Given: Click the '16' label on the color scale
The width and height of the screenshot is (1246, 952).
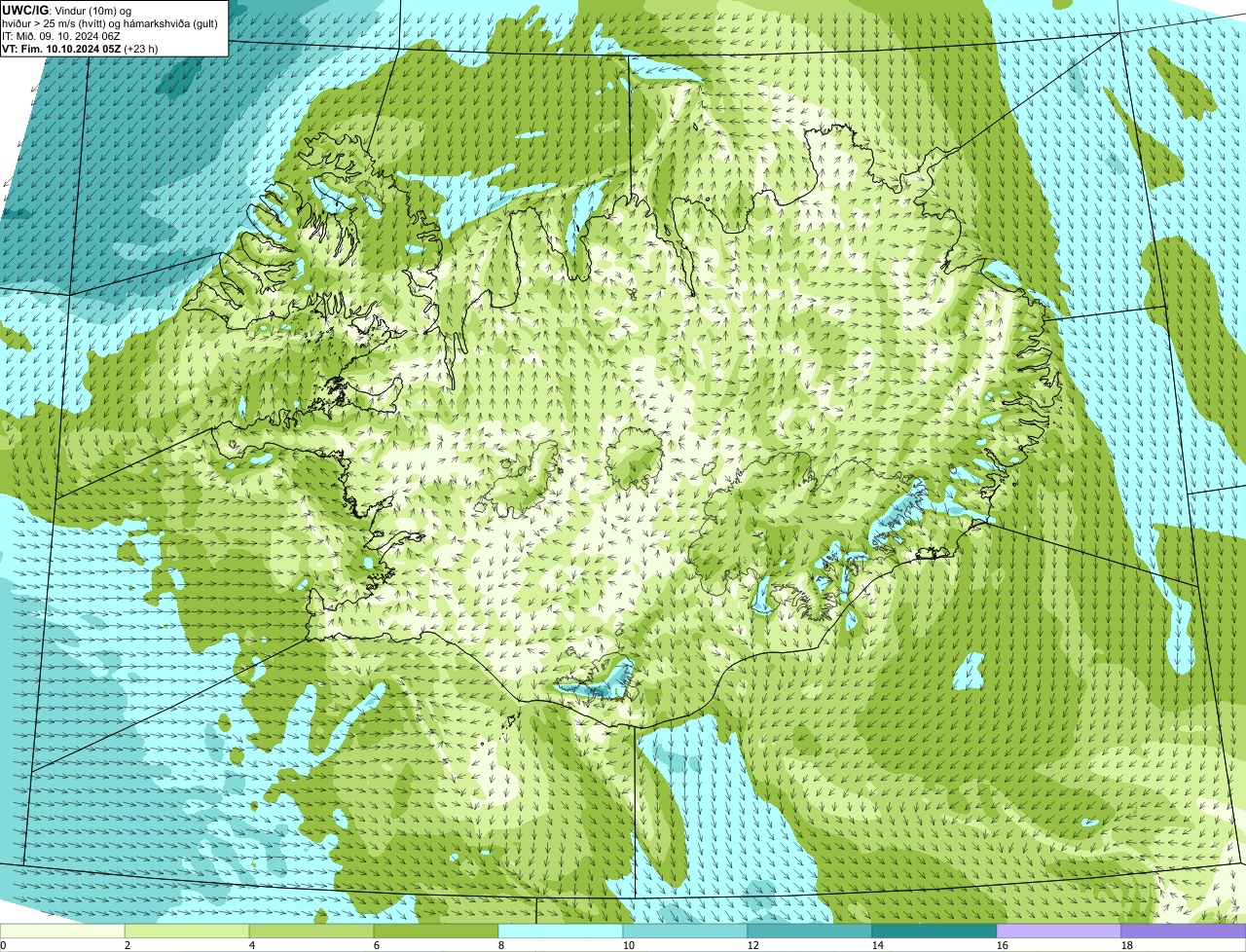Looking at the screenshot, I should 1003,945.
